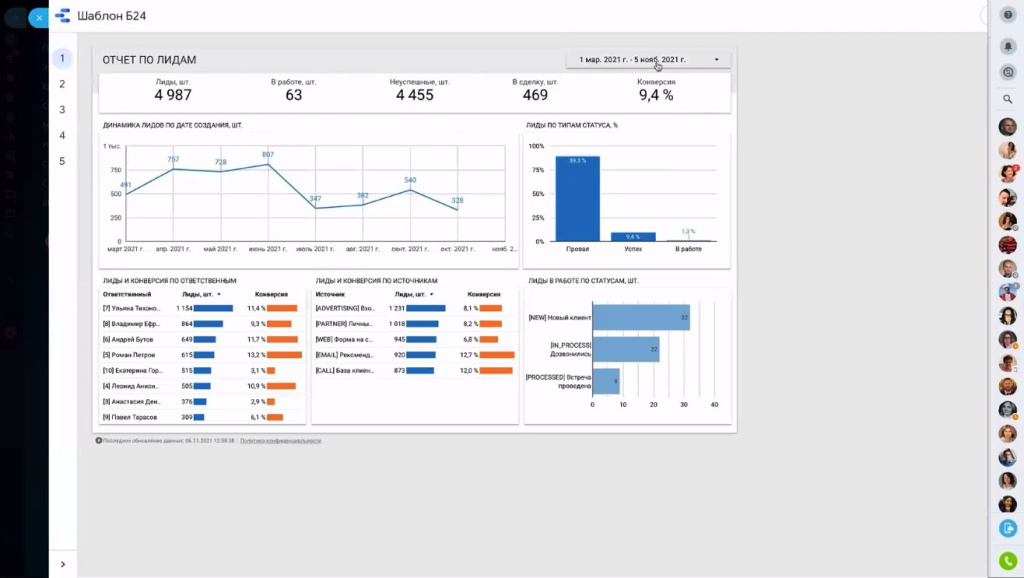Open report page 4
The image size is (1024, 578).
pyautogui.click(x=62, y=134)
